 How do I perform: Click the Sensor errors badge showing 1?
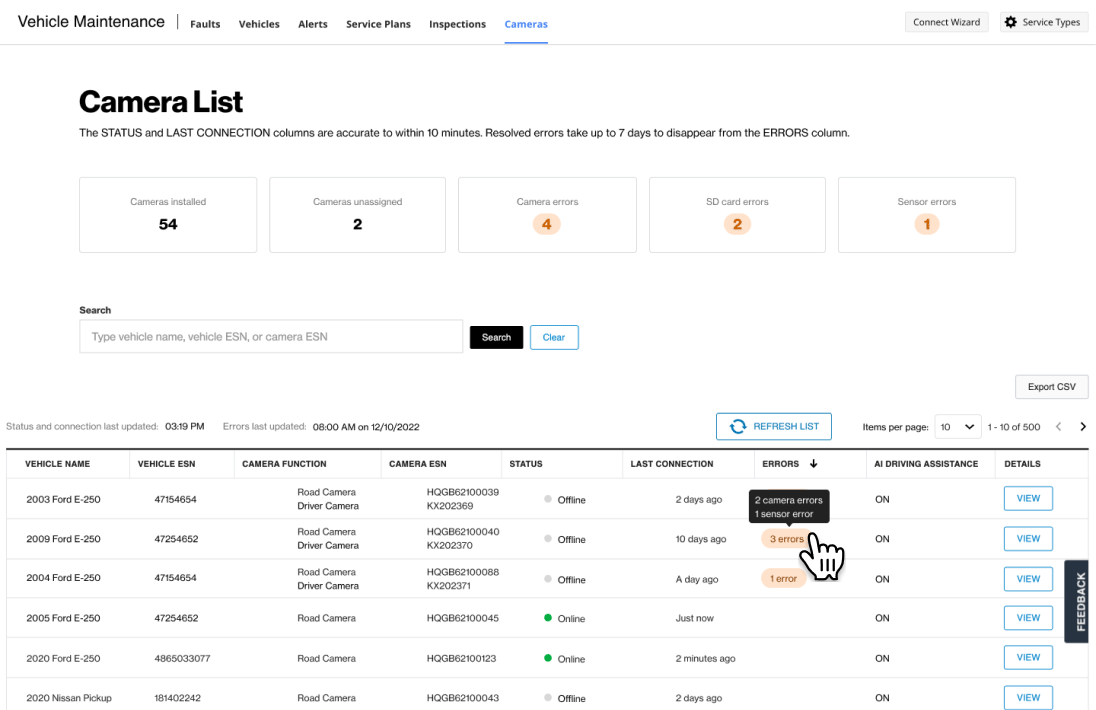pos(926,224)
